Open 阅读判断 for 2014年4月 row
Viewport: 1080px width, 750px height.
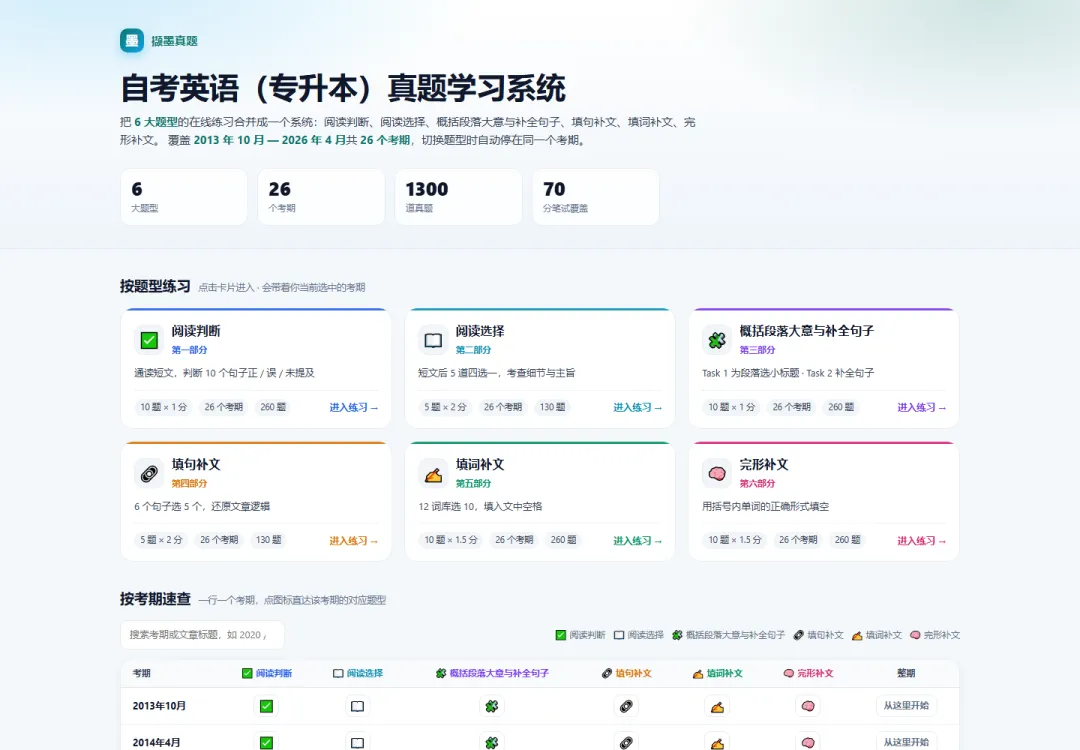coord(267,742)
